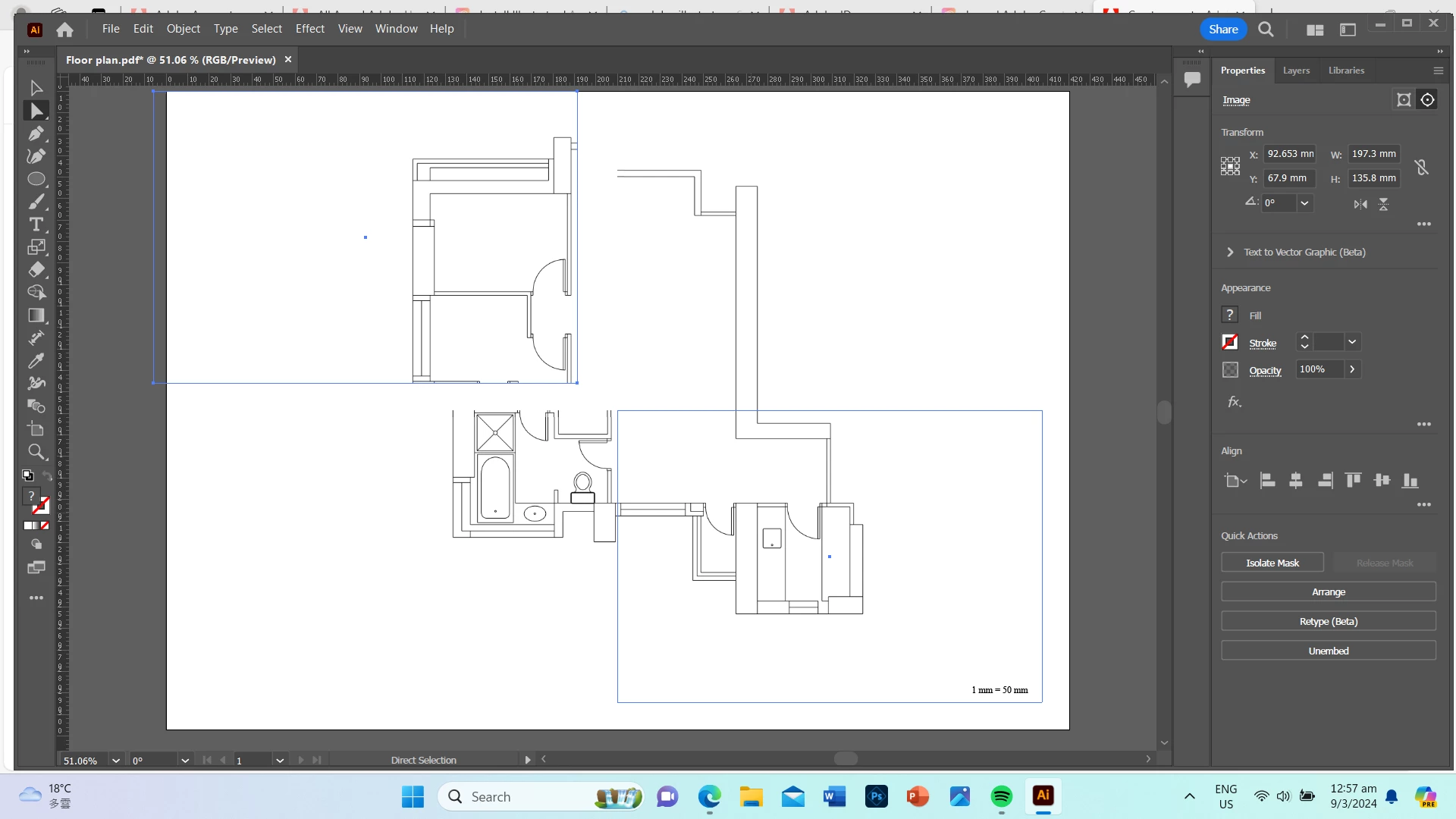Toggle the comments panel icon
1456x819 pixels.
click(1192, 78)
